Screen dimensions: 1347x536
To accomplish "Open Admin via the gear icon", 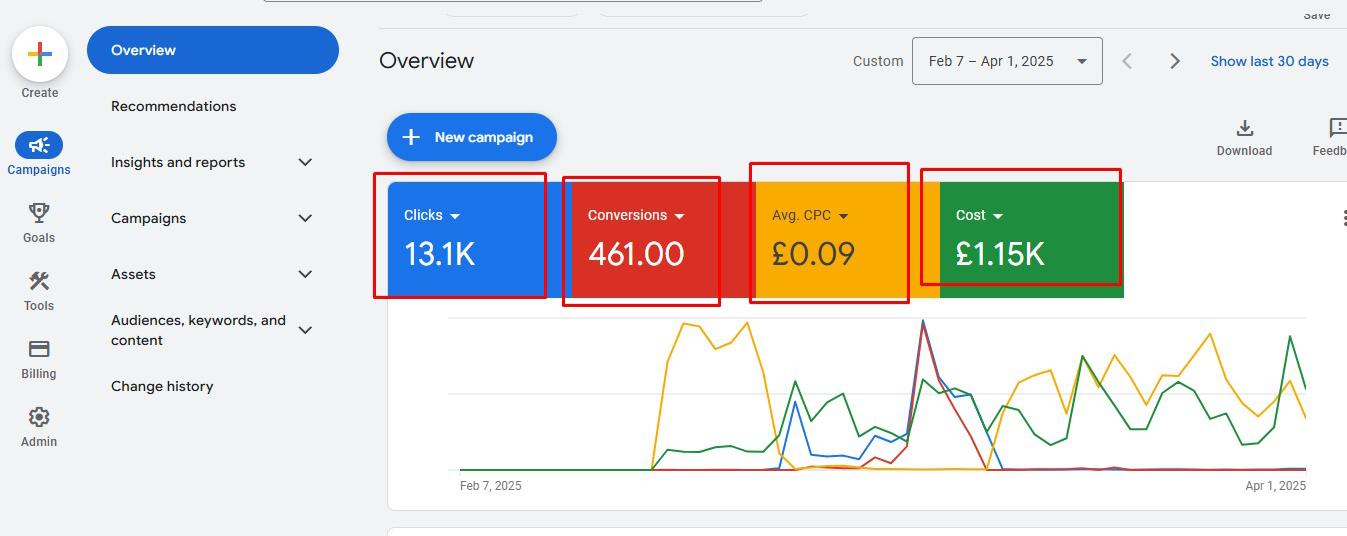I will [x=39, y=417].
